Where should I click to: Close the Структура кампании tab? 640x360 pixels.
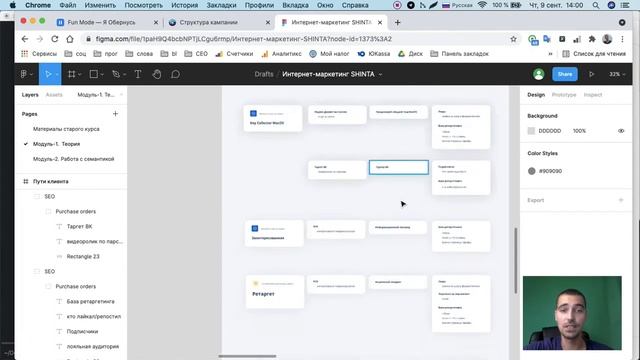point(268,22)
